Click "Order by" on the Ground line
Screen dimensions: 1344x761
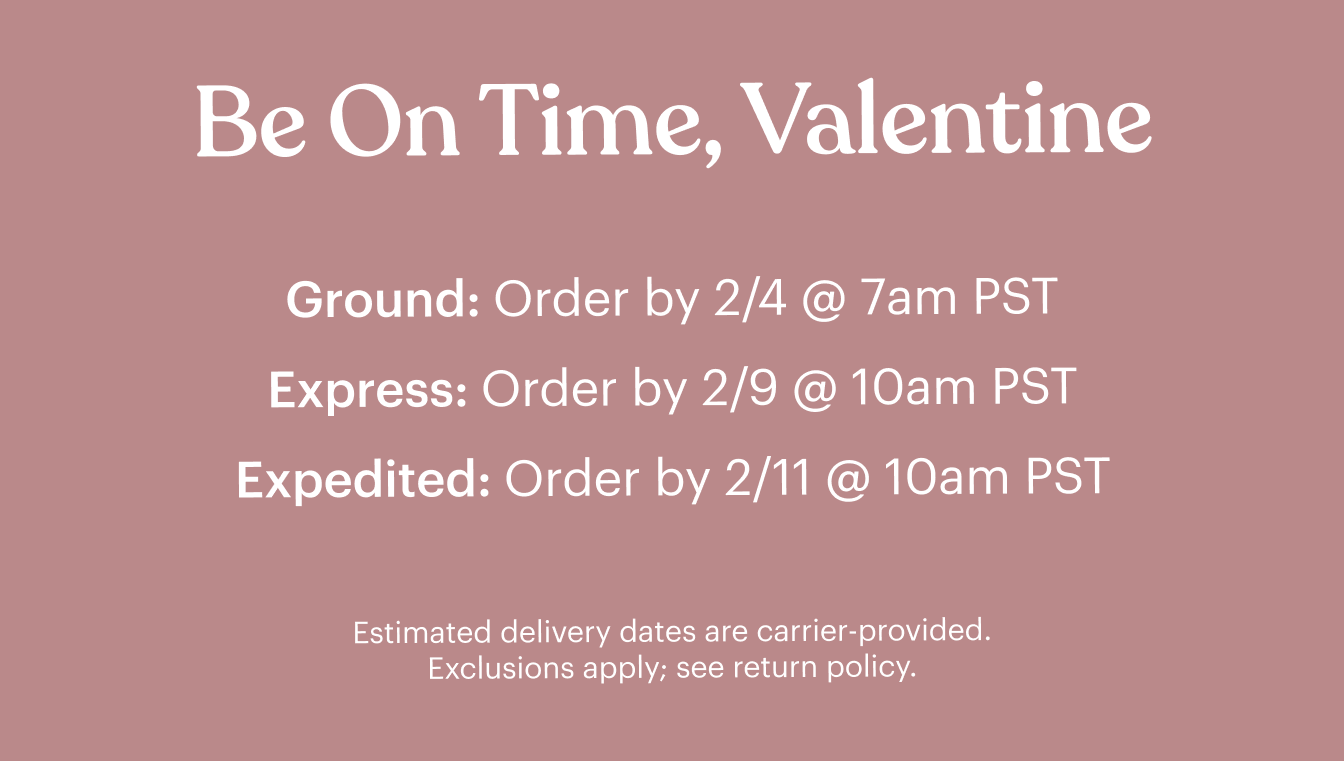coord(594,300)
